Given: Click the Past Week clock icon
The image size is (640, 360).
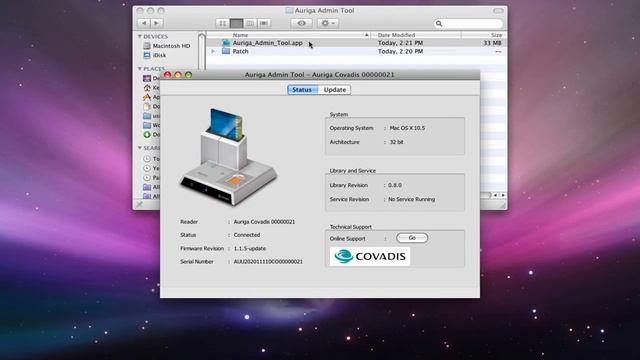Looking at the screenshot, I should pos(147,178).
